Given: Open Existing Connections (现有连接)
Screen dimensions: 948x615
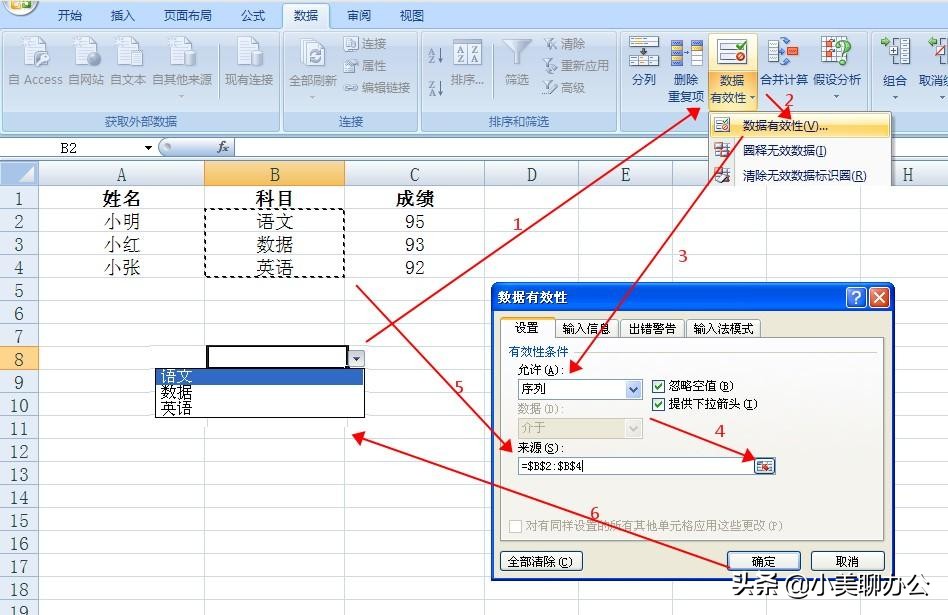Looking at the screenshot, I should (248, 60).
